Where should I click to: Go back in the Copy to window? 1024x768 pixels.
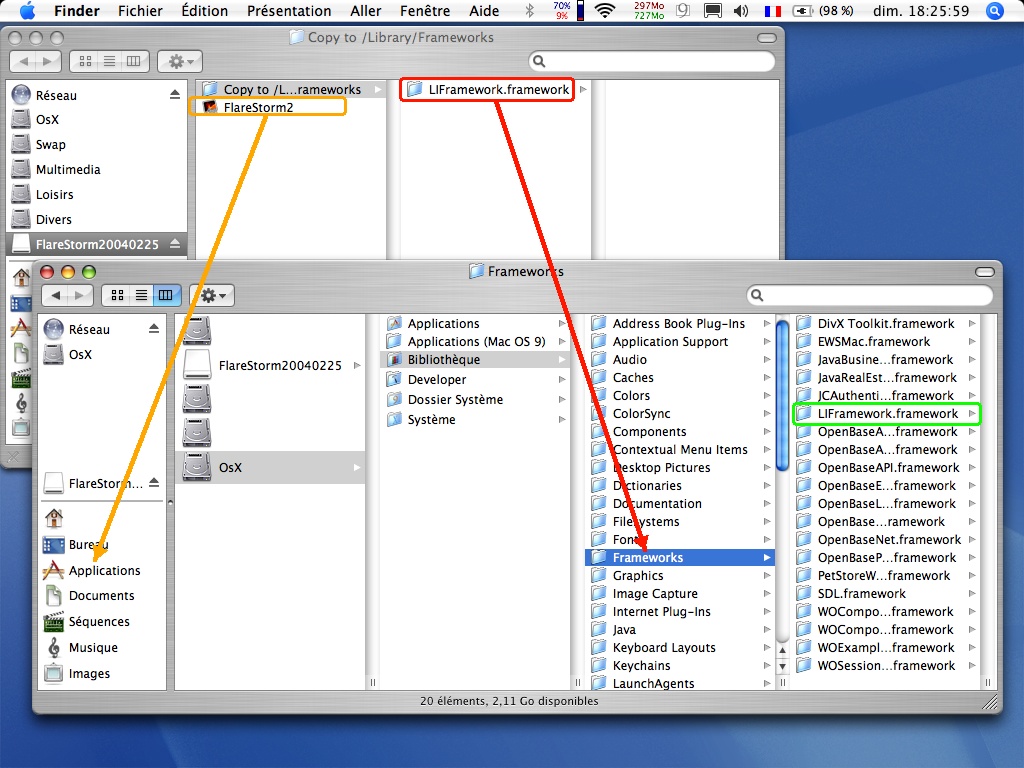pyautogui.click(x=24, y=61)
